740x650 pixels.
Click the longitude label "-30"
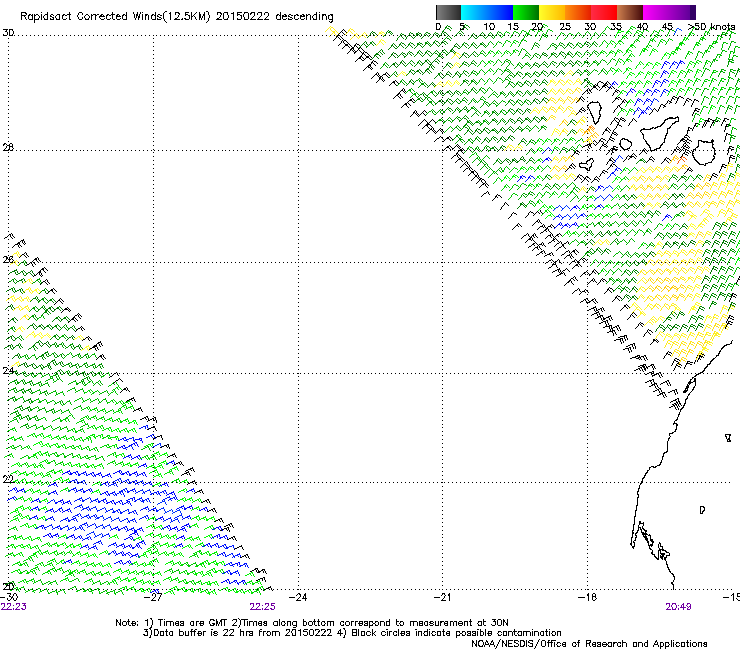(9, 597)
